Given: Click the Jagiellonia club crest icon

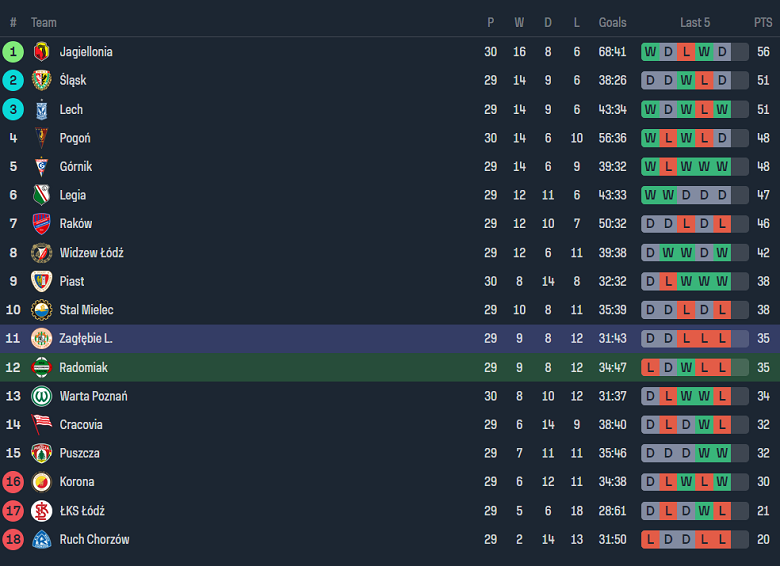Looking at the screenshot, I should 41,52.
